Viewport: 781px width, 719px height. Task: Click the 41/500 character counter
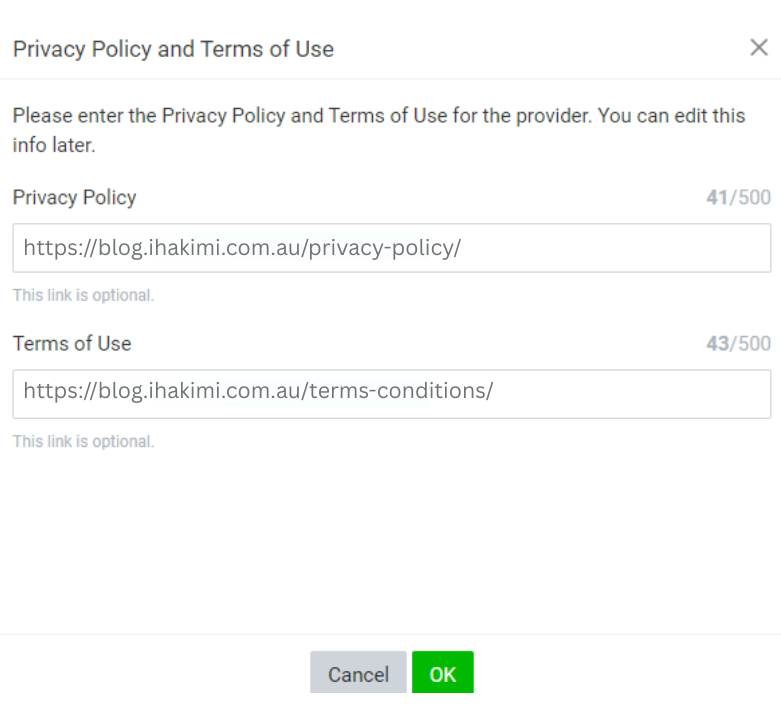(x=738, y=198)
